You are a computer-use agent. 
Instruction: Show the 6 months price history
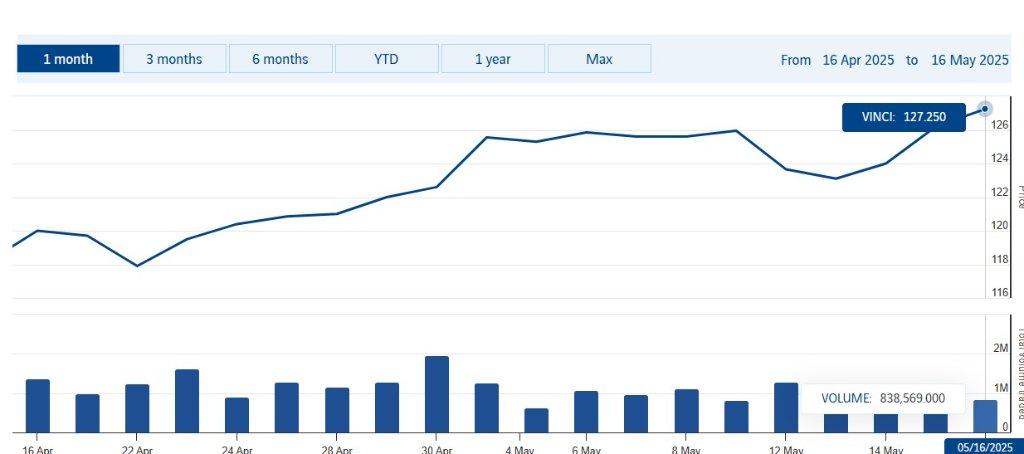pos(280,59)
